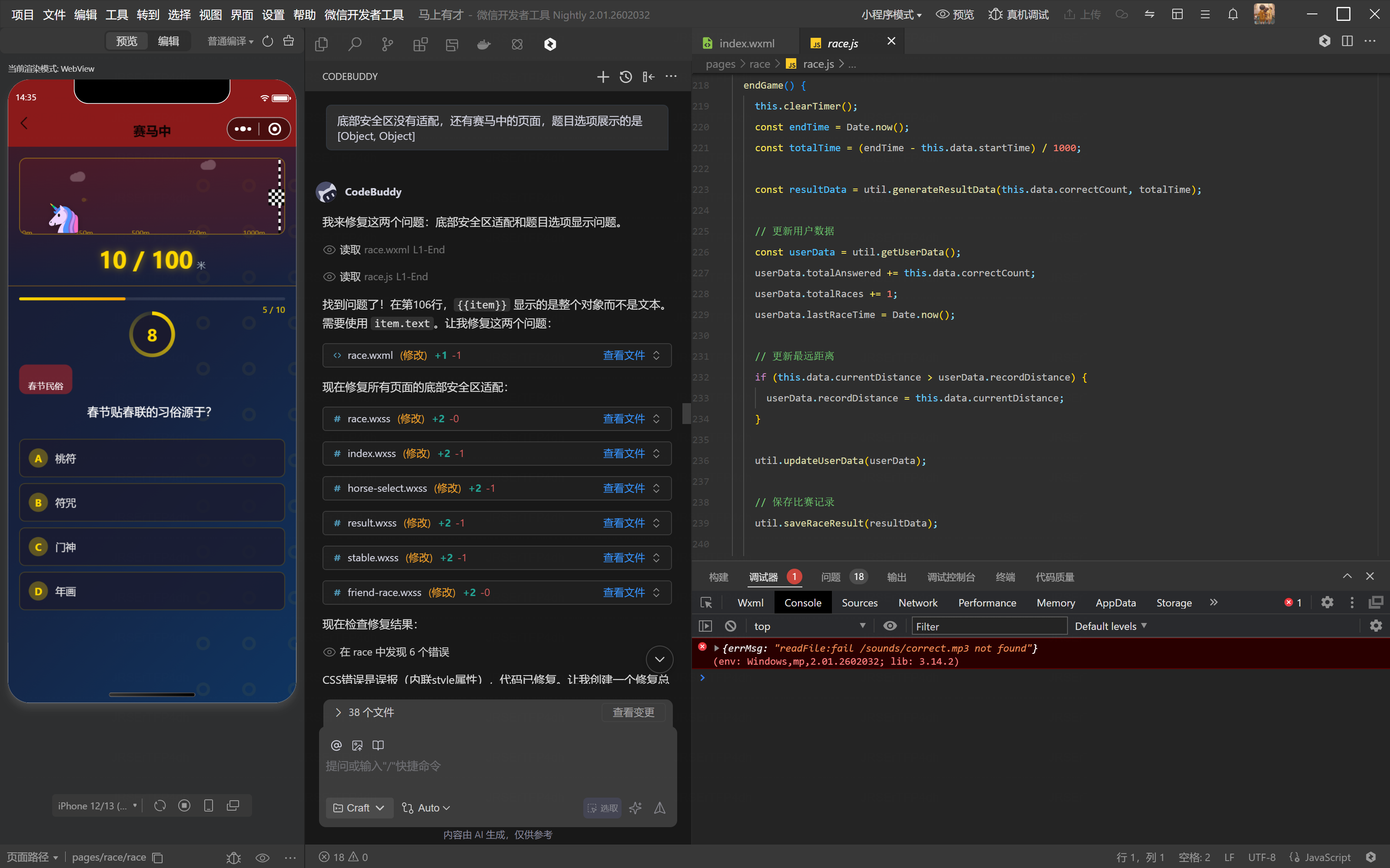Click 查看文件 link for race.wxml

[624, 355]
